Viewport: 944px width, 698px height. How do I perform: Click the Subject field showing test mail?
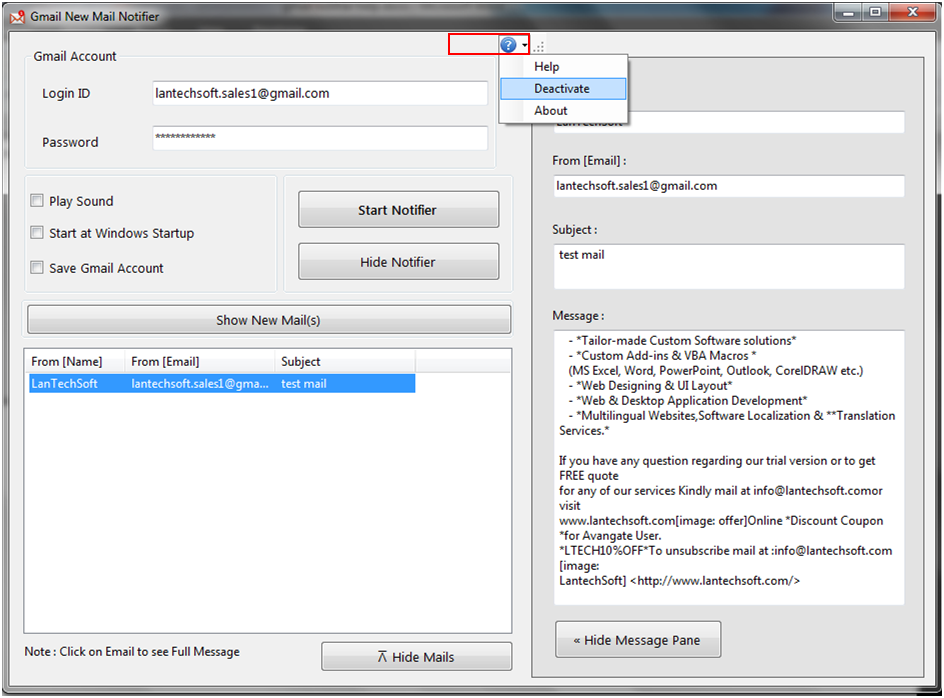[728, 266]
